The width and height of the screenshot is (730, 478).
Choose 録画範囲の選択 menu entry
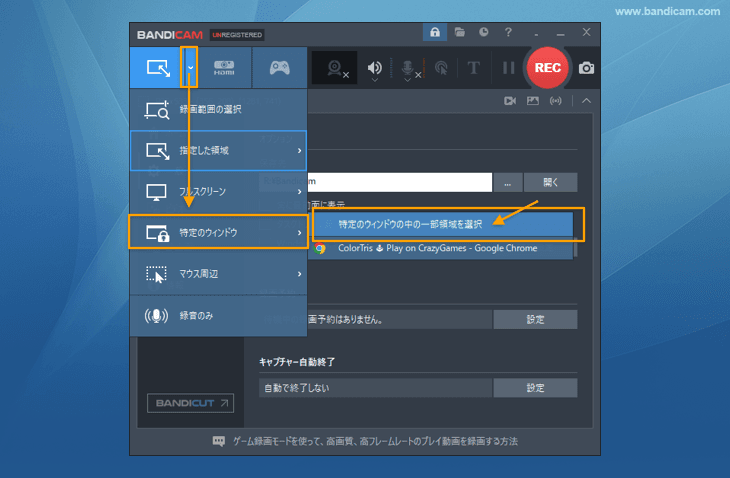coord(218,110)
